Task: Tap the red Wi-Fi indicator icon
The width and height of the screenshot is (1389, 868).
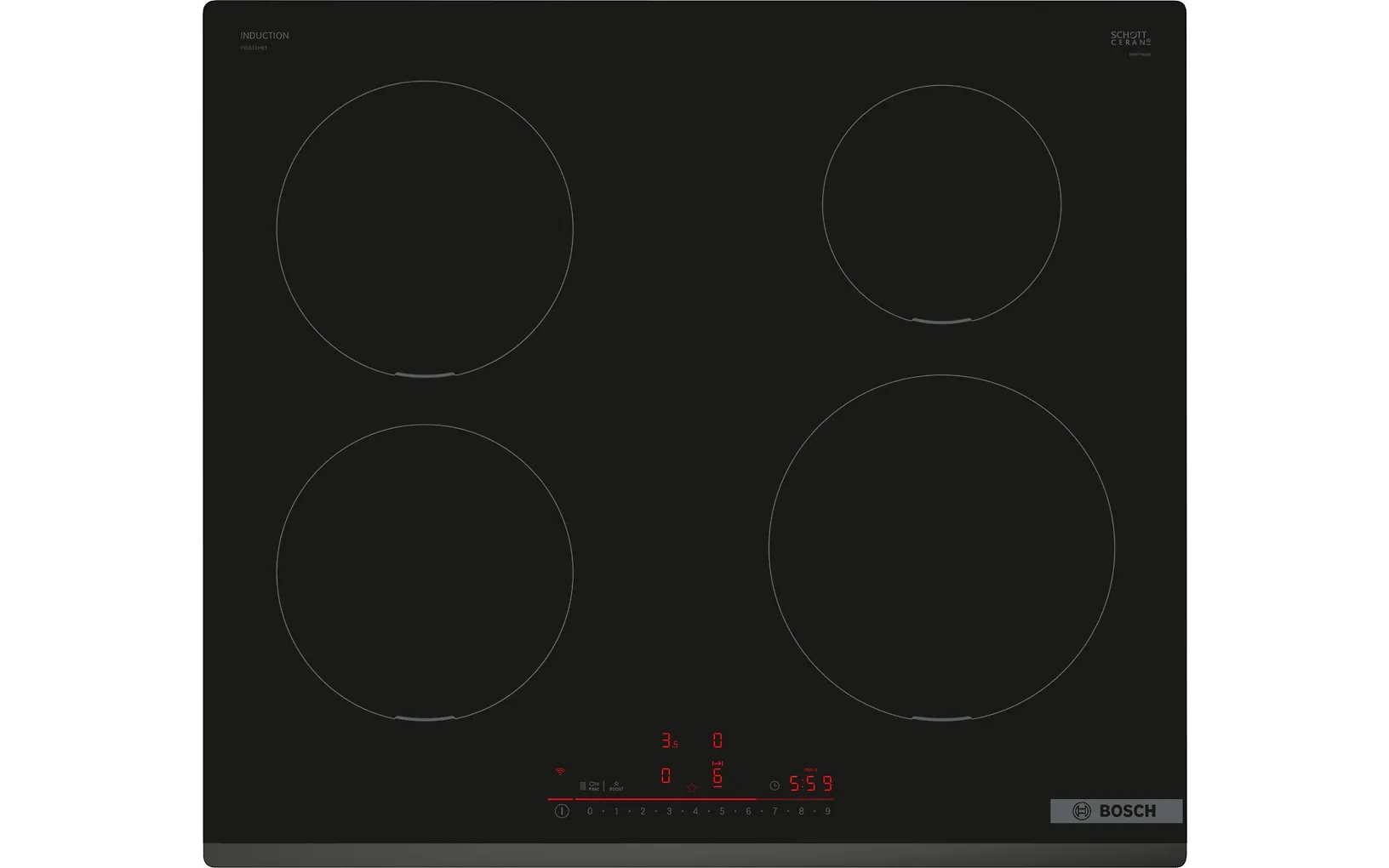Action: pos(560,771)
